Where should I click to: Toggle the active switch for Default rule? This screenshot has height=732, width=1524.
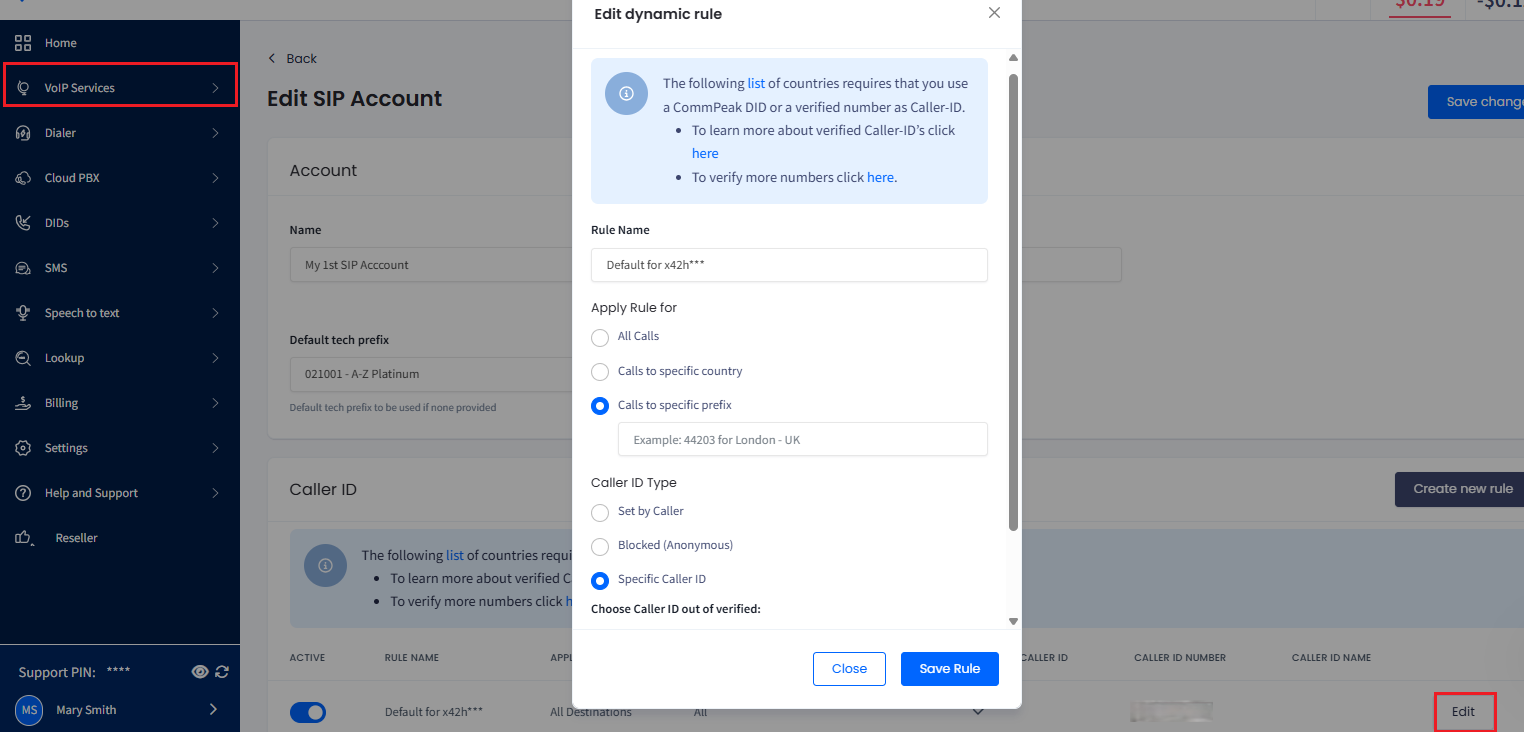point(308,712)
